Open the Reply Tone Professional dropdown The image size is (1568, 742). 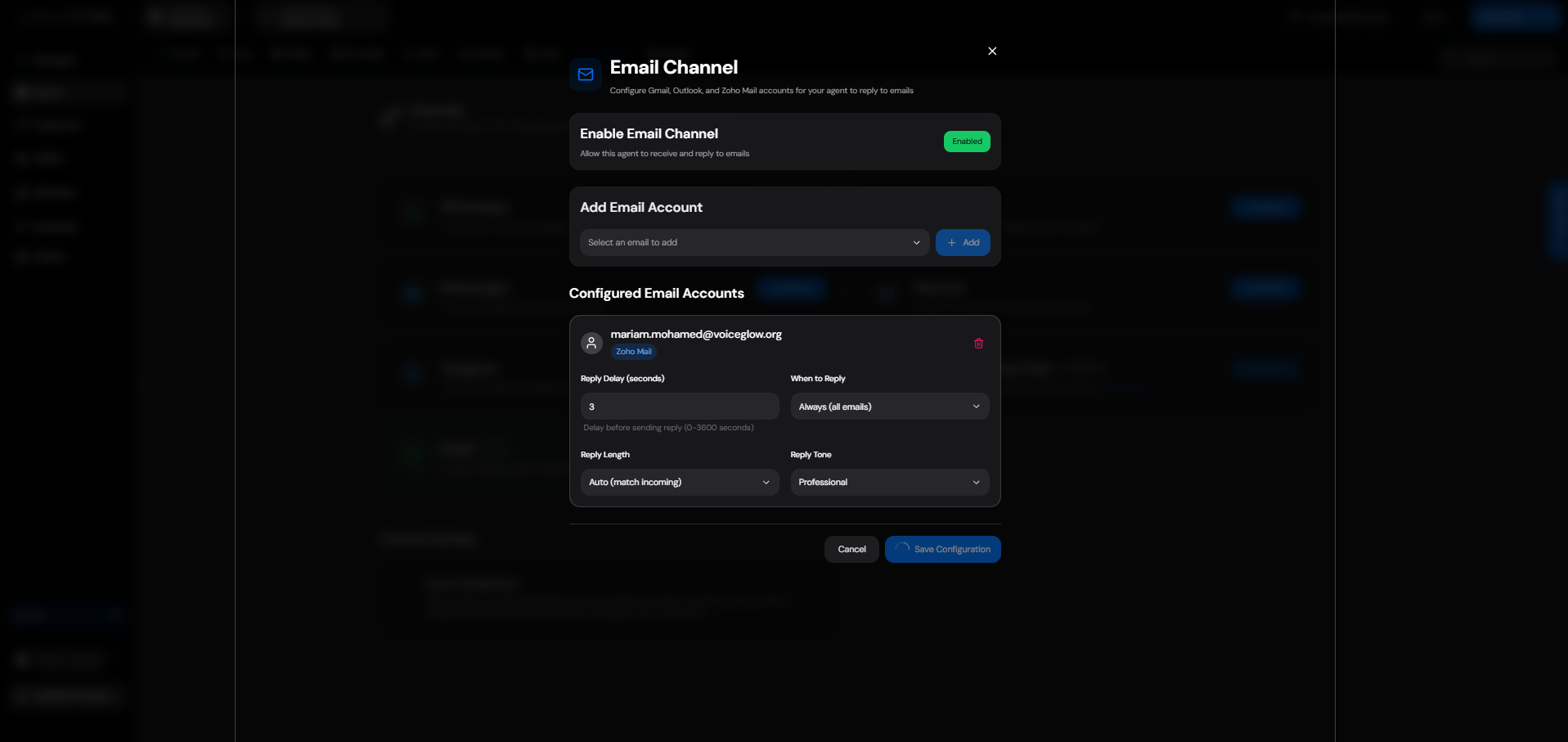tap(890, 483)
